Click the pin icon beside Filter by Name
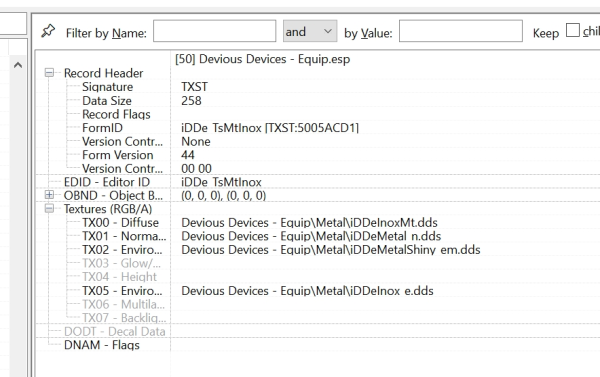Screen dimensions: 600x377 pyautogui.click(x=48, y=31)
